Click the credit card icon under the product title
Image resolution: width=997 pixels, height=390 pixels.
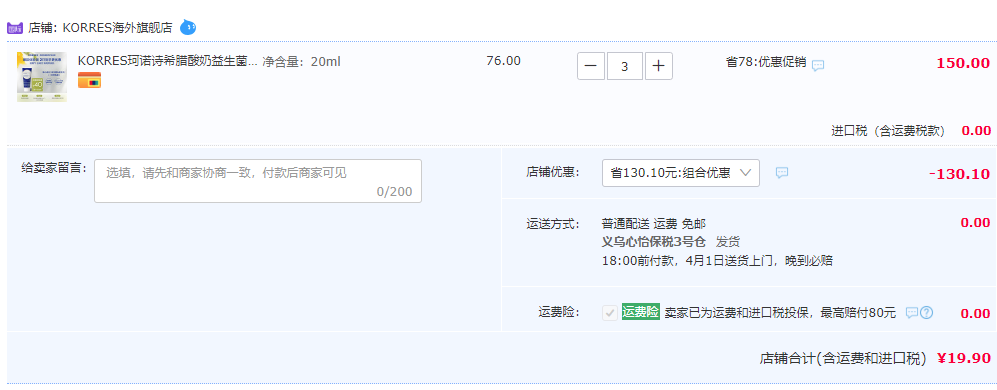pyautogui.click(x=90, y=80)
